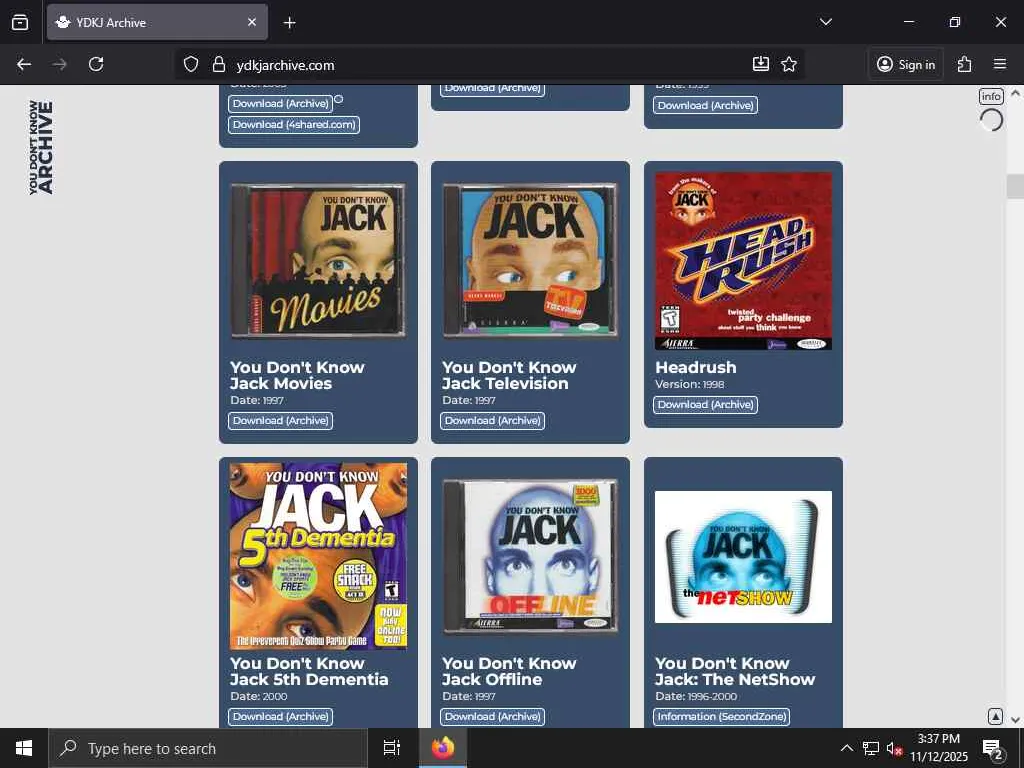Image resolution: width=1024 pixels, height=768 pixels.
Task: Click the Firefox taskbar icon
Action: click(443, 748)
